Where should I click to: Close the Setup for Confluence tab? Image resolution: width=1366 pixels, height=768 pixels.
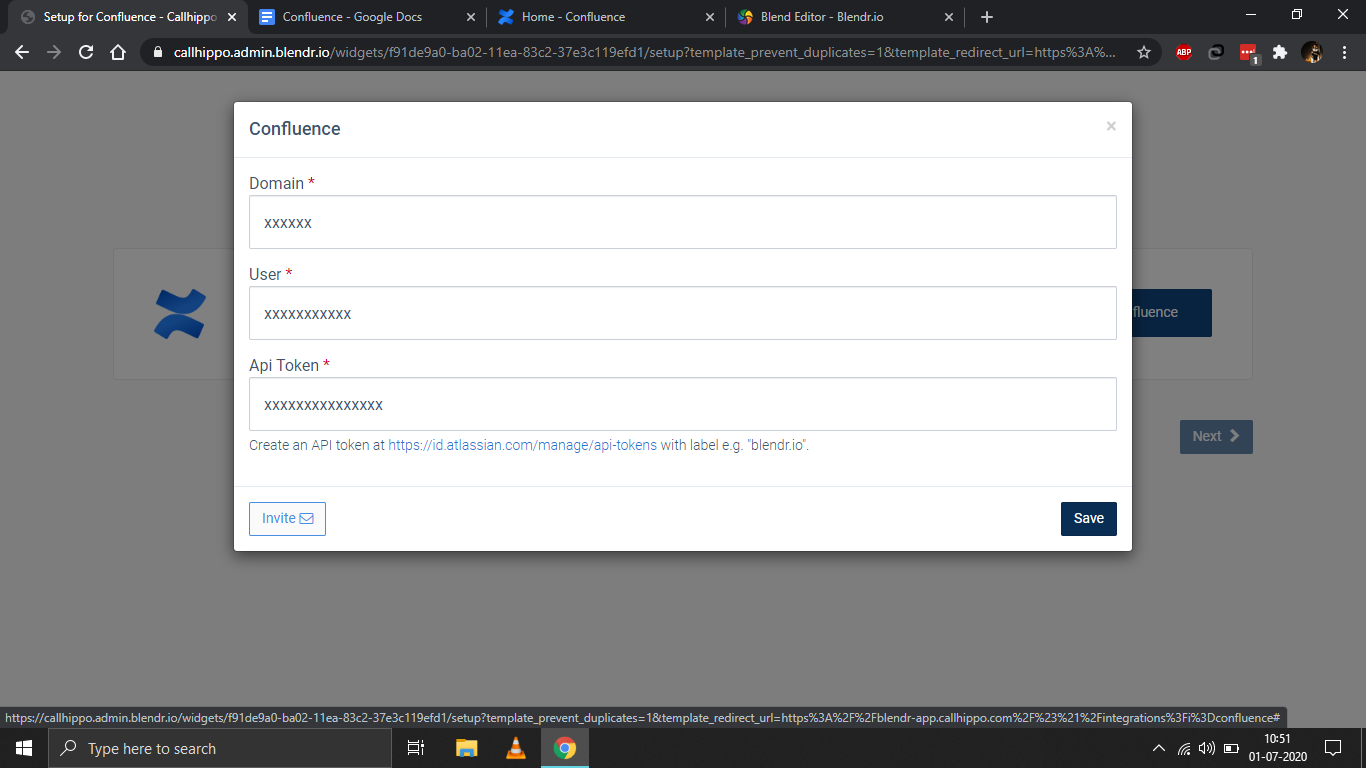[231, 17]
